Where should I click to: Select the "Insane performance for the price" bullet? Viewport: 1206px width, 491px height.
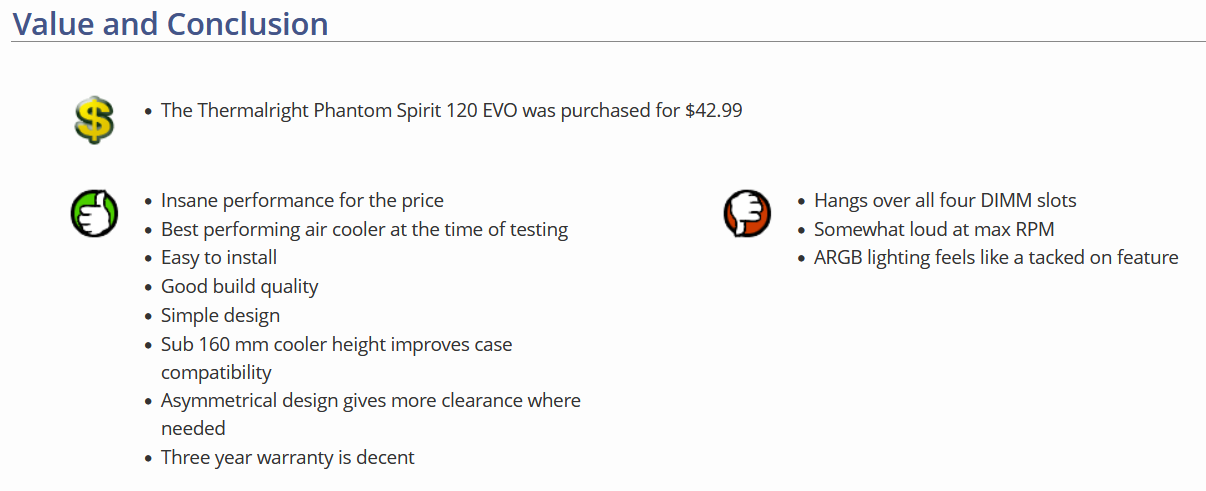click(302, 200)
